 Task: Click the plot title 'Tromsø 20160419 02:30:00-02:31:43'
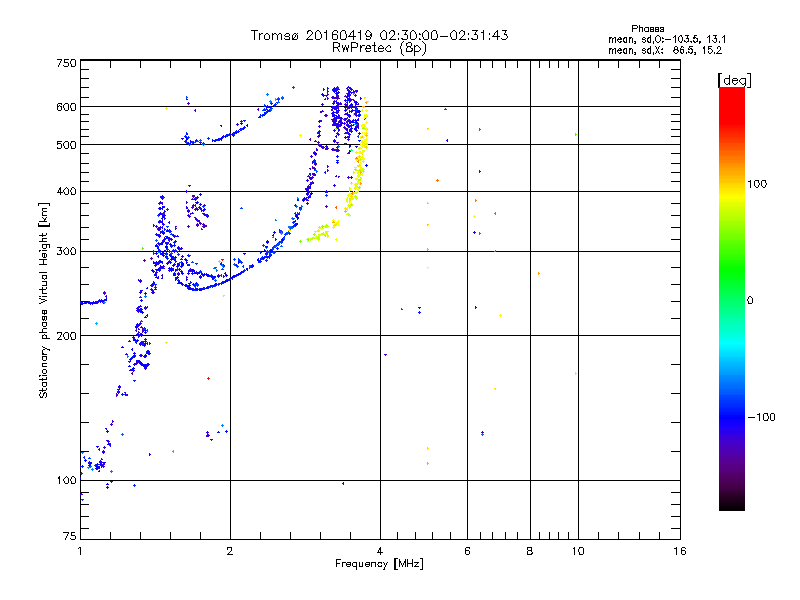[379, 35]
